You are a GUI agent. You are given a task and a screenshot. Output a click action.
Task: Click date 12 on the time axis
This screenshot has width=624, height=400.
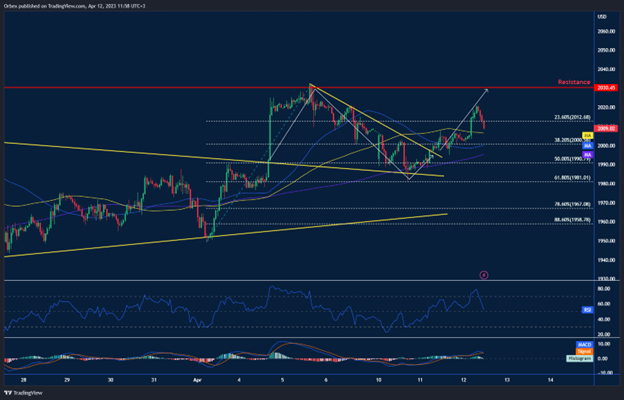pyautogui.click(x=464, y=381)
